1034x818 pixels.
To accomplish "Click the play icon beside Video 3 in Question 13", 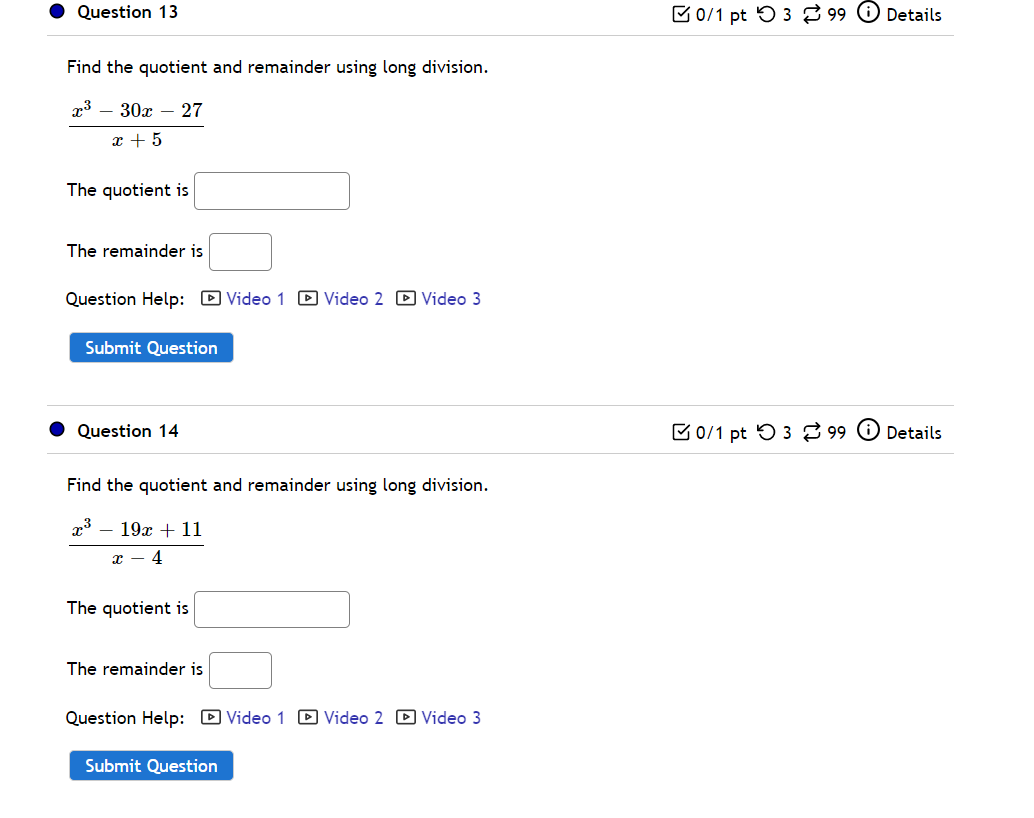I will point(406,298).
